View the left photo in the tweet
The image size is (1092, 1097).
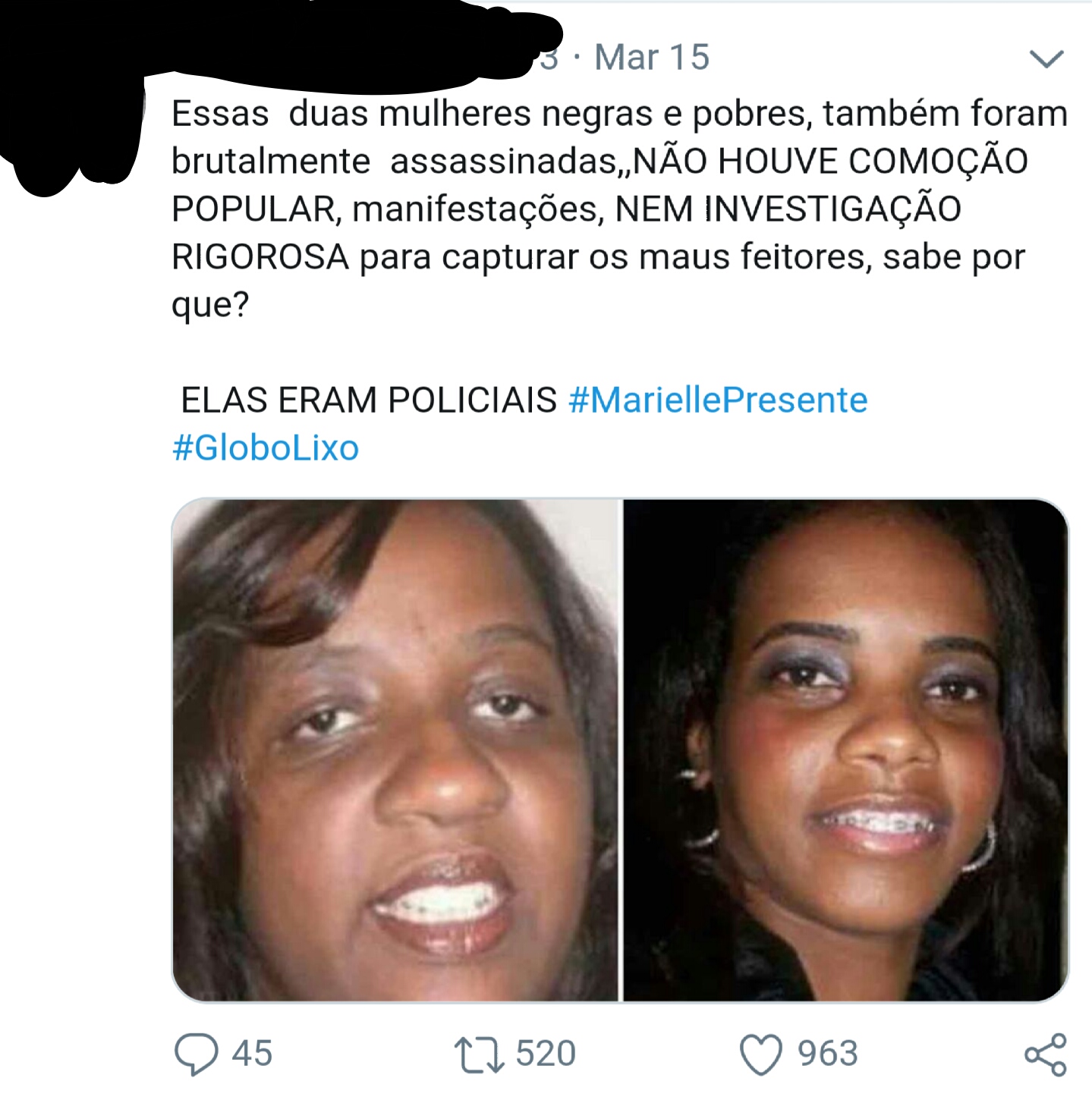point(396,750)
